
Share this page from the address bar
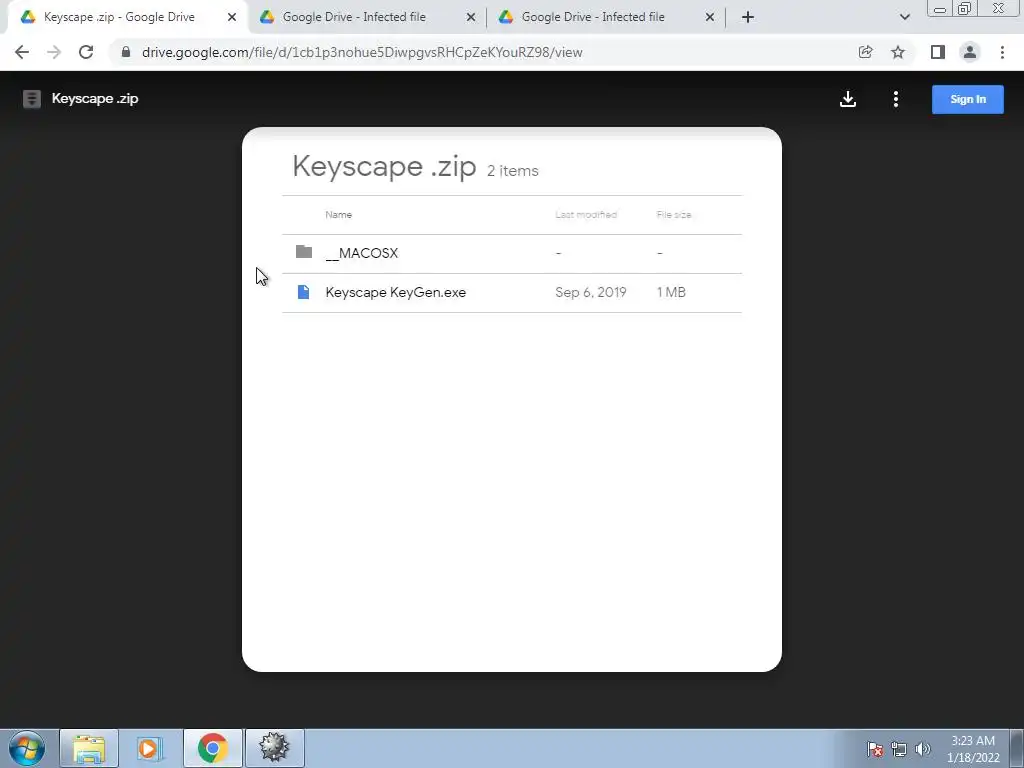tap(865, 52)
